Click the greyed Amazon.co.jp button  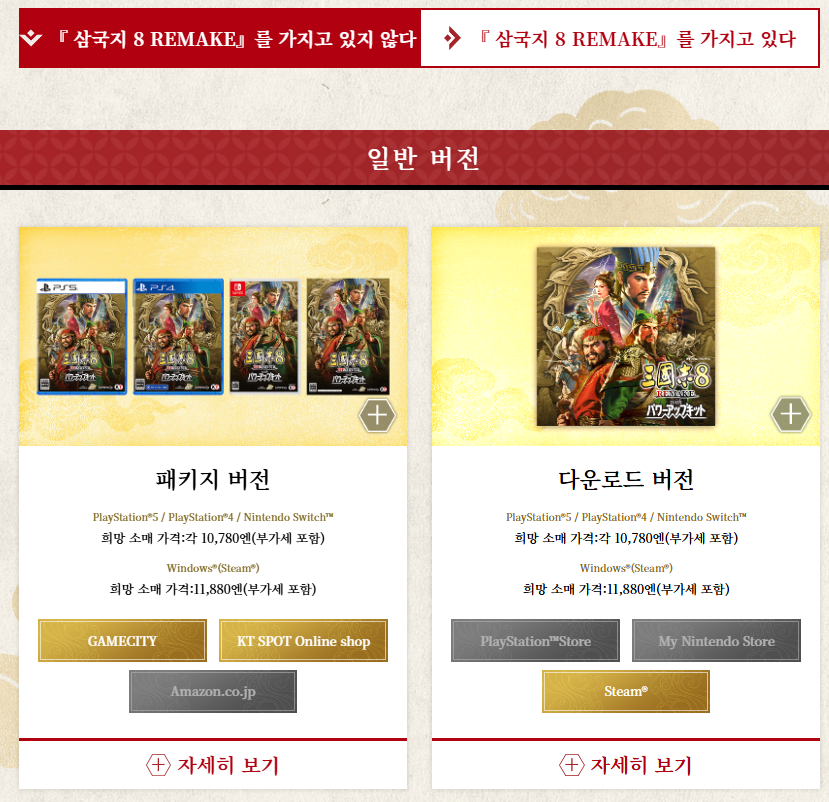click(x=213, y=692)
